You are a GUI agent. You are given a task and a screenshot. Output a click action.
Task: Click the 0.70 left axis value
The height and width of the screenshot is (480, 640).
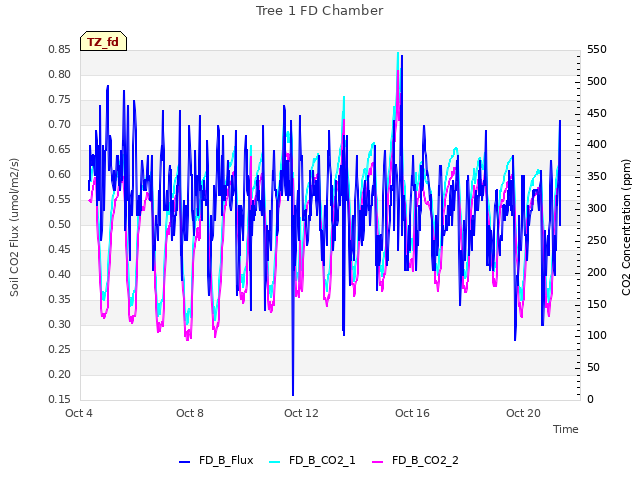[x=60, y=124]
